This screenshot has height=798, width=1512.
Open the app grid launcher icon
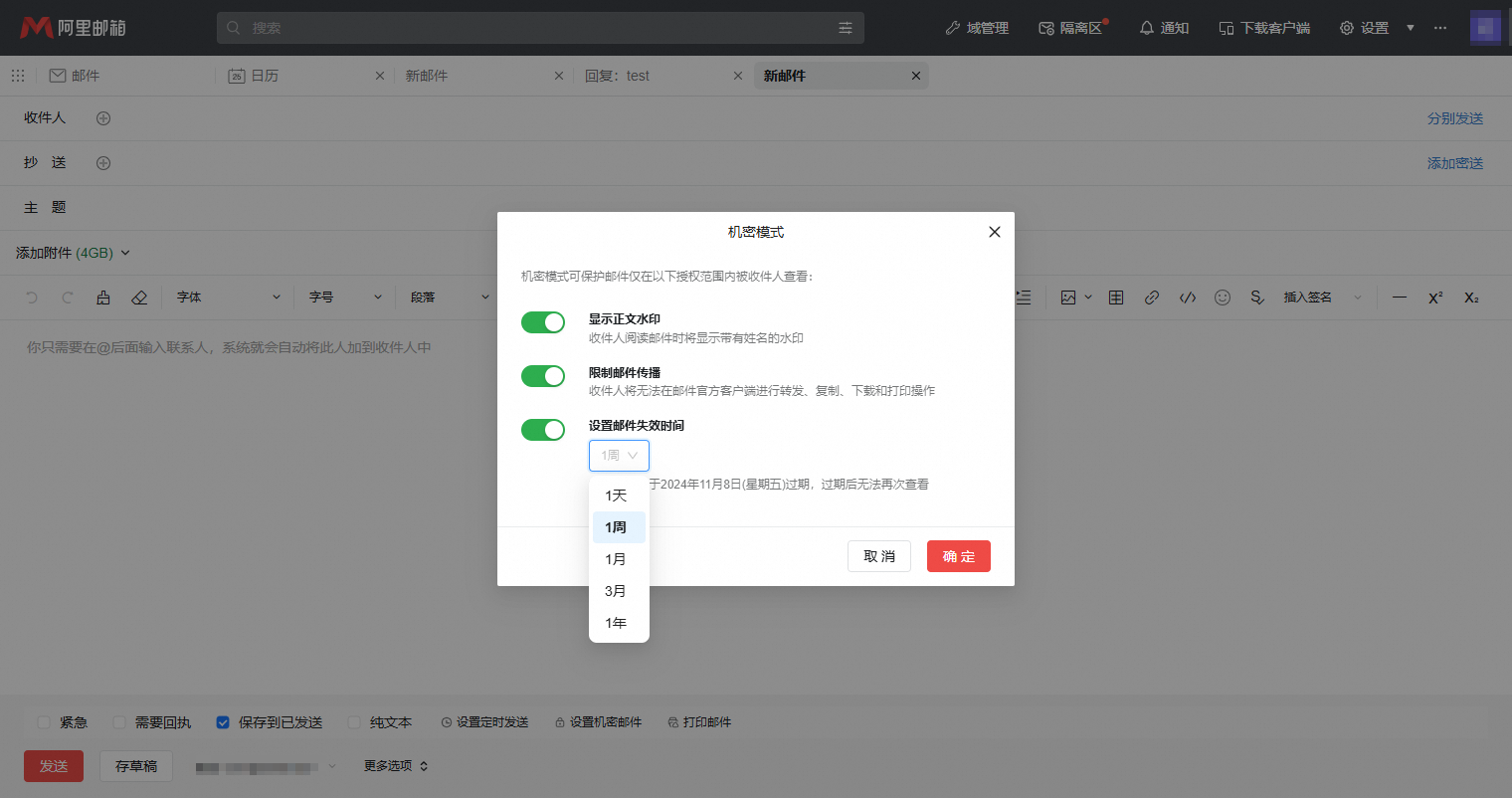pyautogui.click(x=18, y=76)
